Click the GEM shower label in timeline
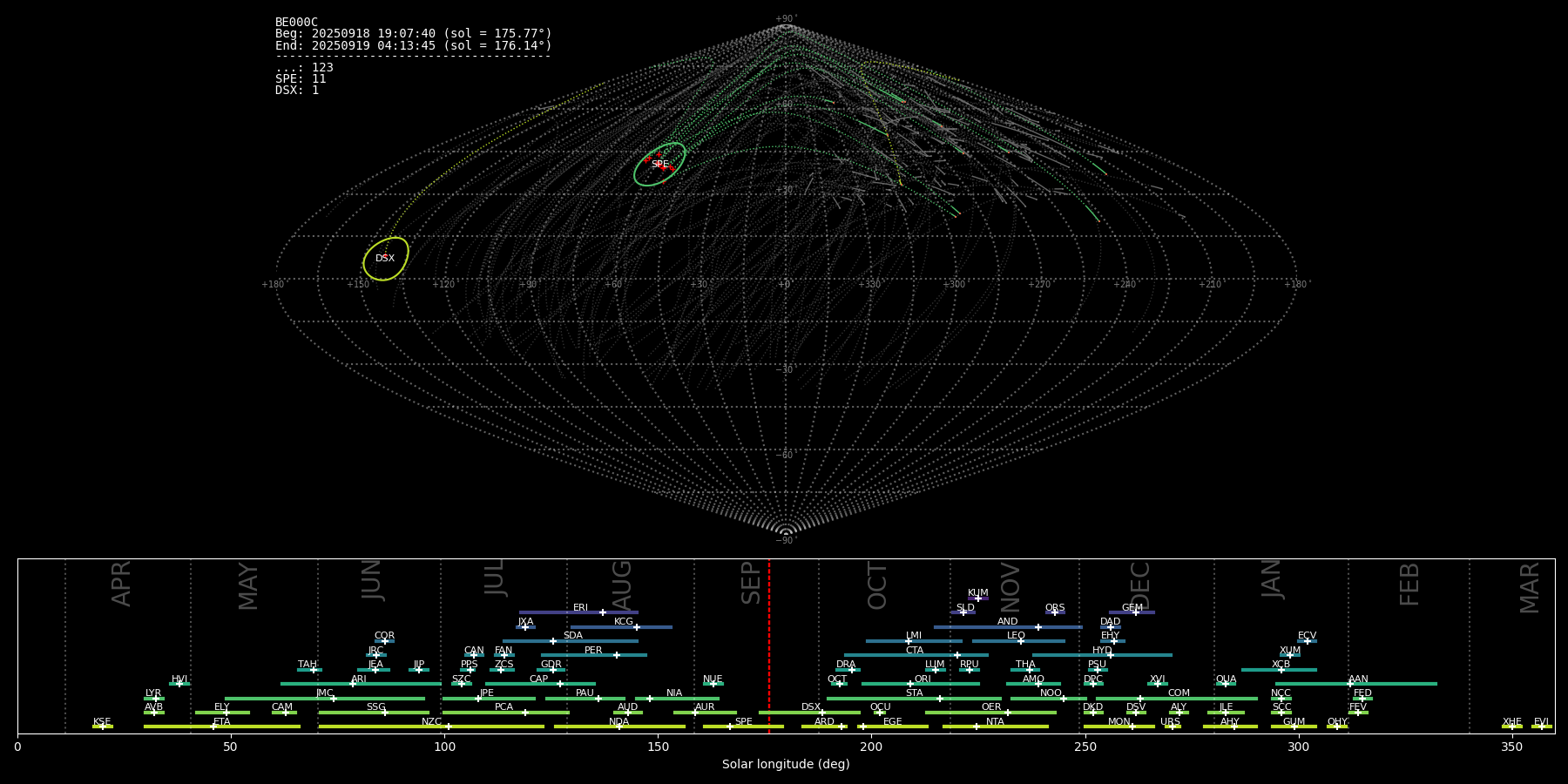The height and width of the screenshot is (784, 1568). 1132,608
